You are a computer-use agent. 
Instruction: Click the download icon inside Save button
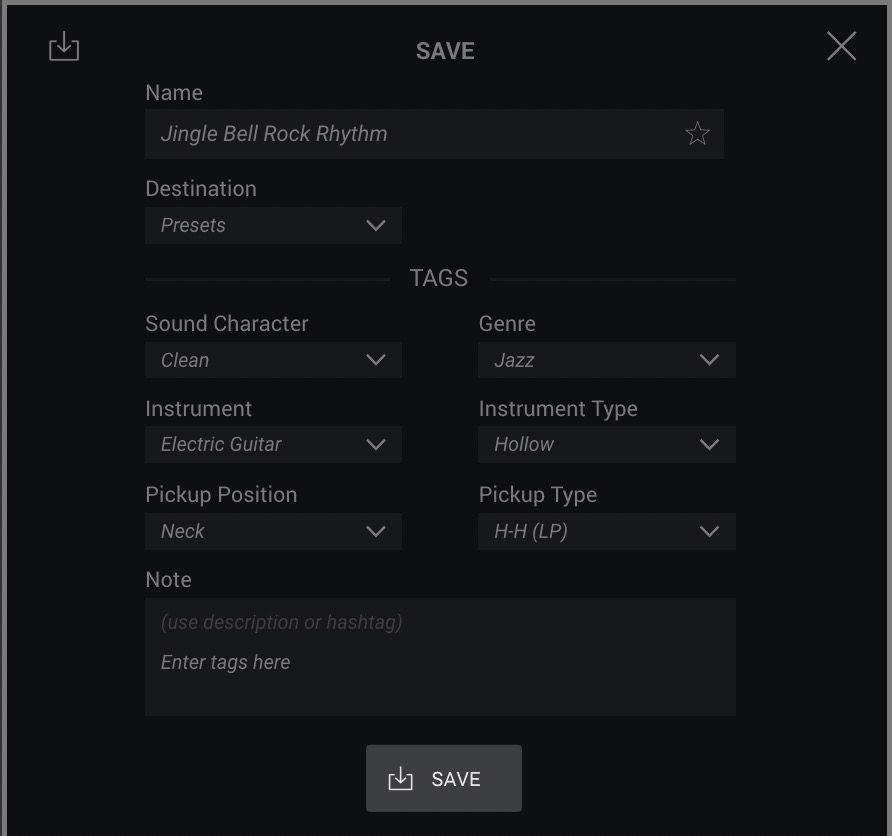[x=400, y=779]
